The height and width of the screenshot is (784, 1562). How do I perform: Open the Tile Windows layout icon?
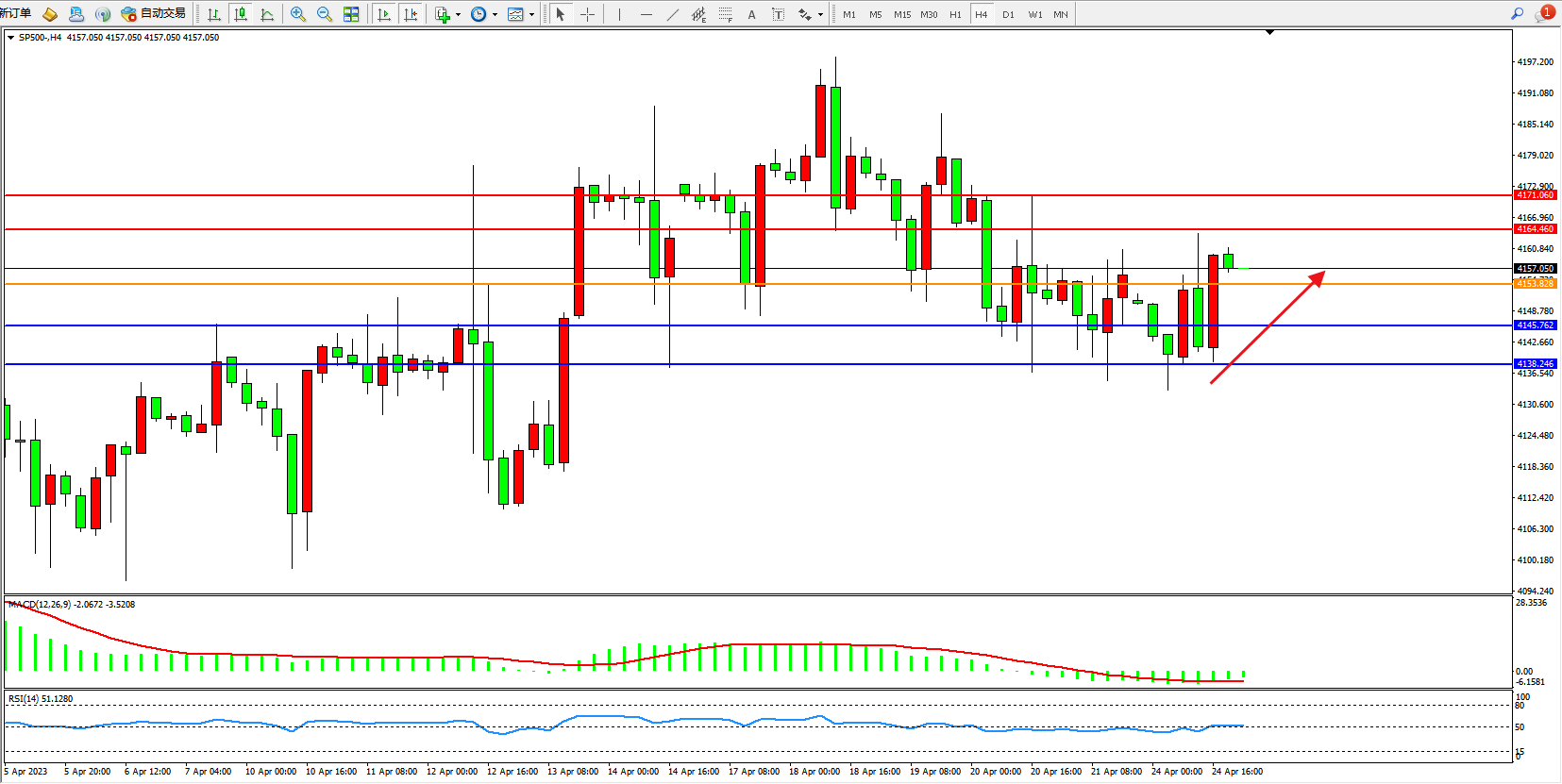point(351,14)
